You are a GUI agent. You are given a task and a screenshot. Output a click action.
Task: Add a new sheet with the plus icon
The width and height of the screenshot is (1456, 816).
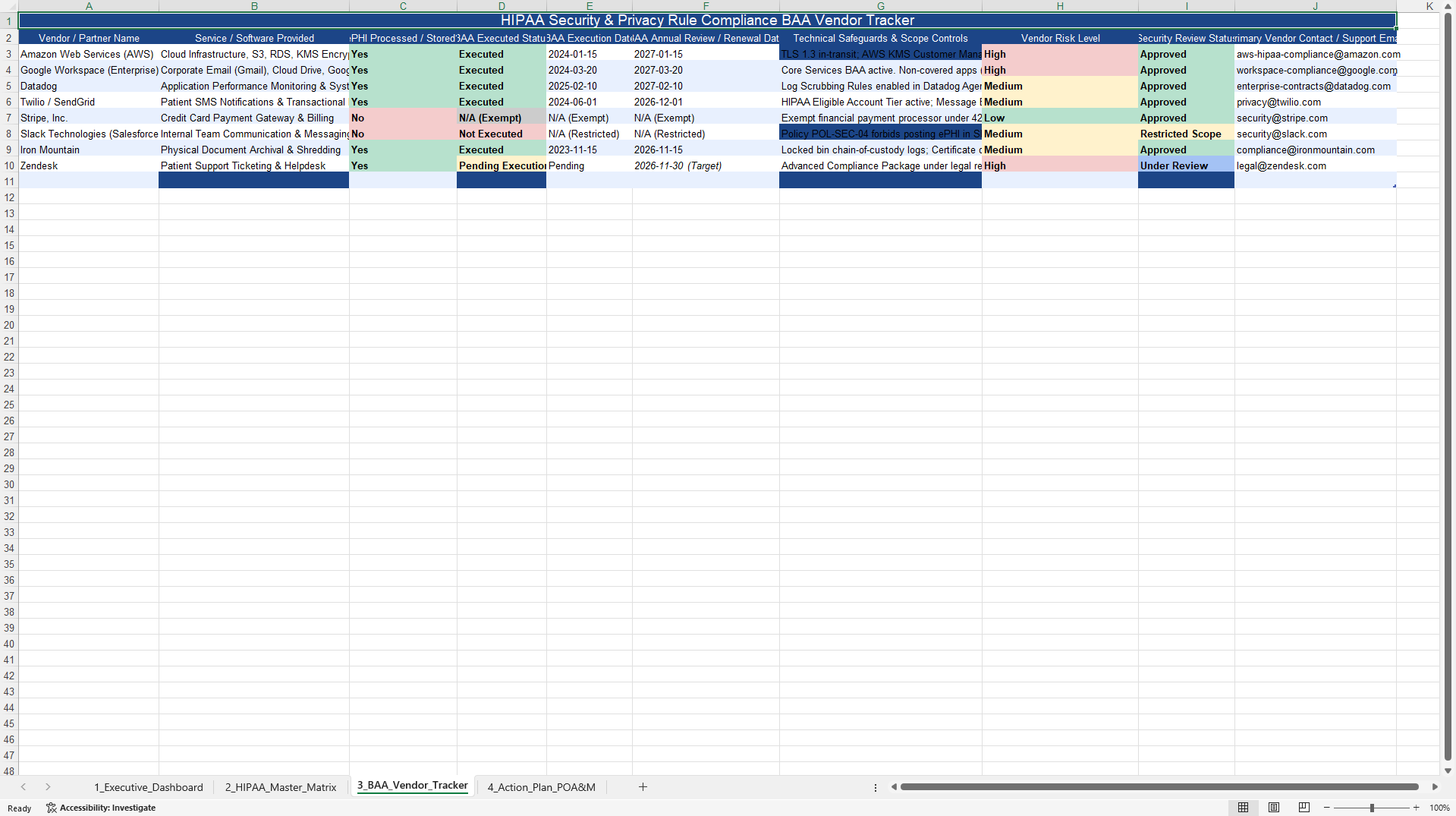[x=643, y=787]
